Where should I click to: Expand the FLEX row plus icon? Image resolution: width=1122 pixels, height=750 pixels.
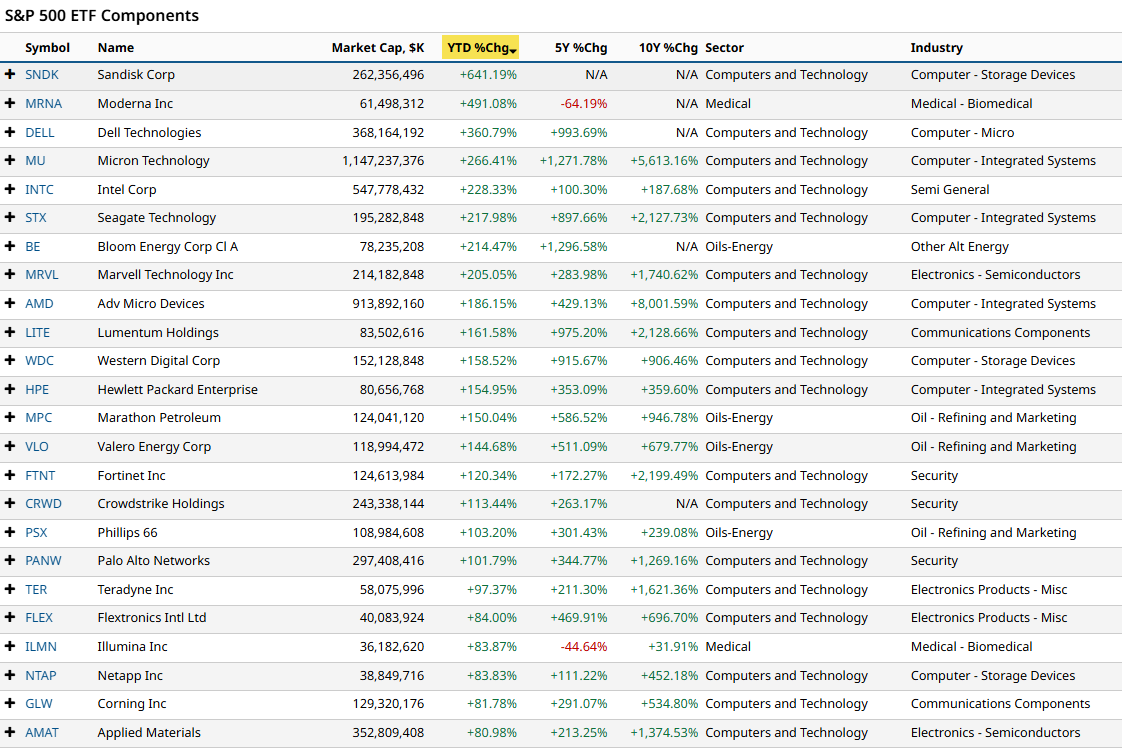pyautogui.click(x=10, y=618)
